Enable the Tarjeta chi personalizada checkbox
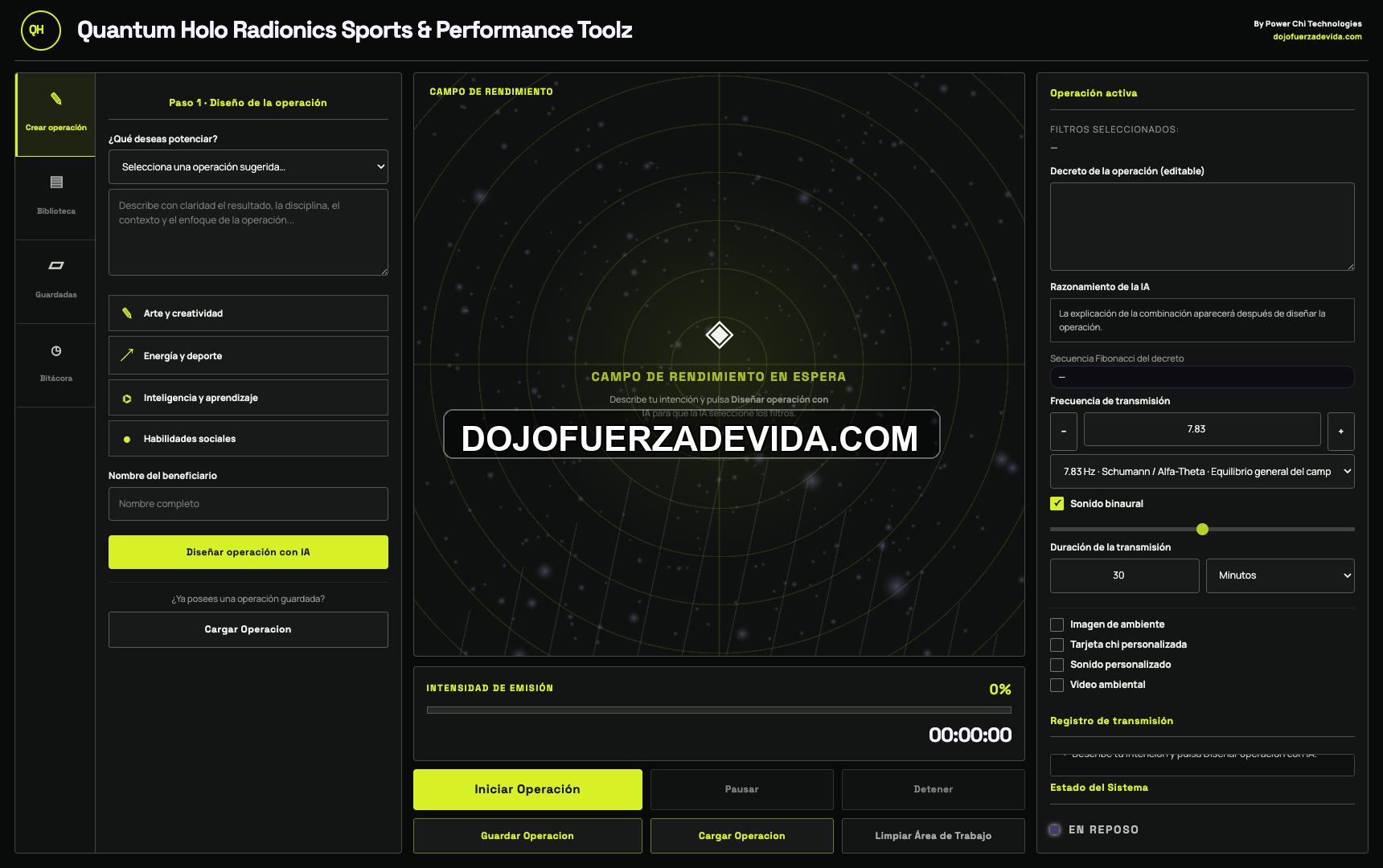The image size is (1383, 868). click(x=1057, y=645)
